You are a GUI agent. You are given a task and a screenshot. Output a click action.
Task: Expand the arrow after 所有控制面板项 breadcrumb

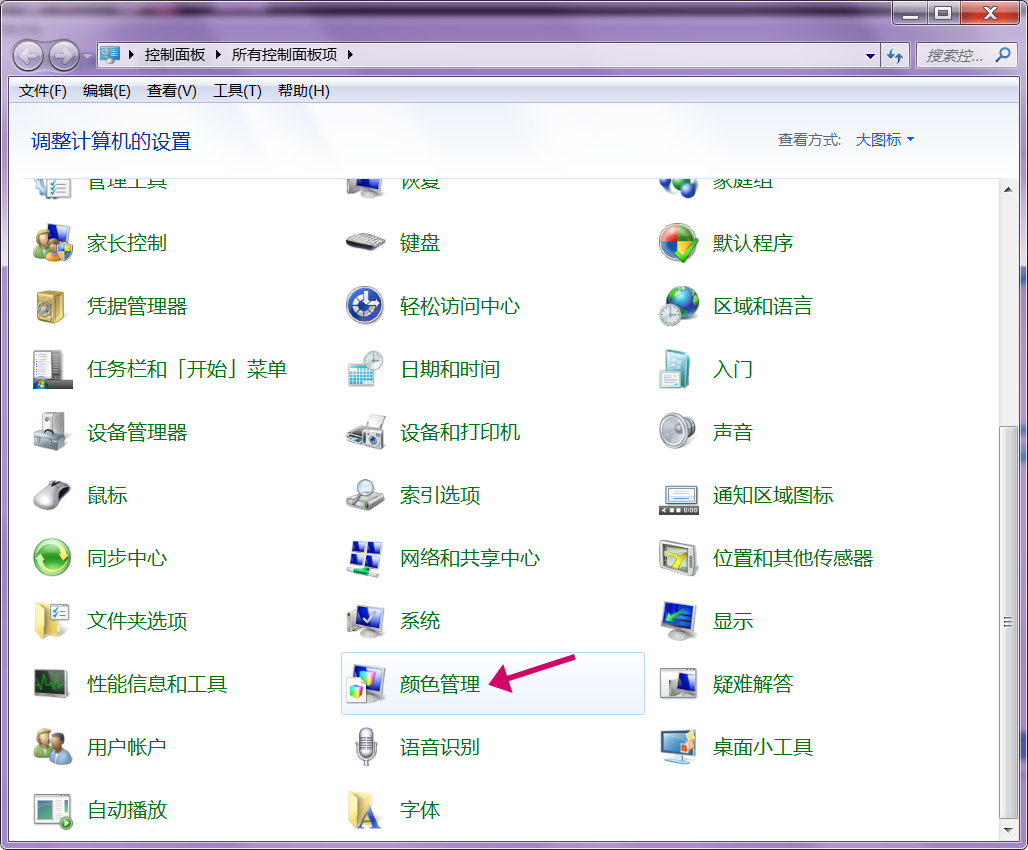coord(350,55)
